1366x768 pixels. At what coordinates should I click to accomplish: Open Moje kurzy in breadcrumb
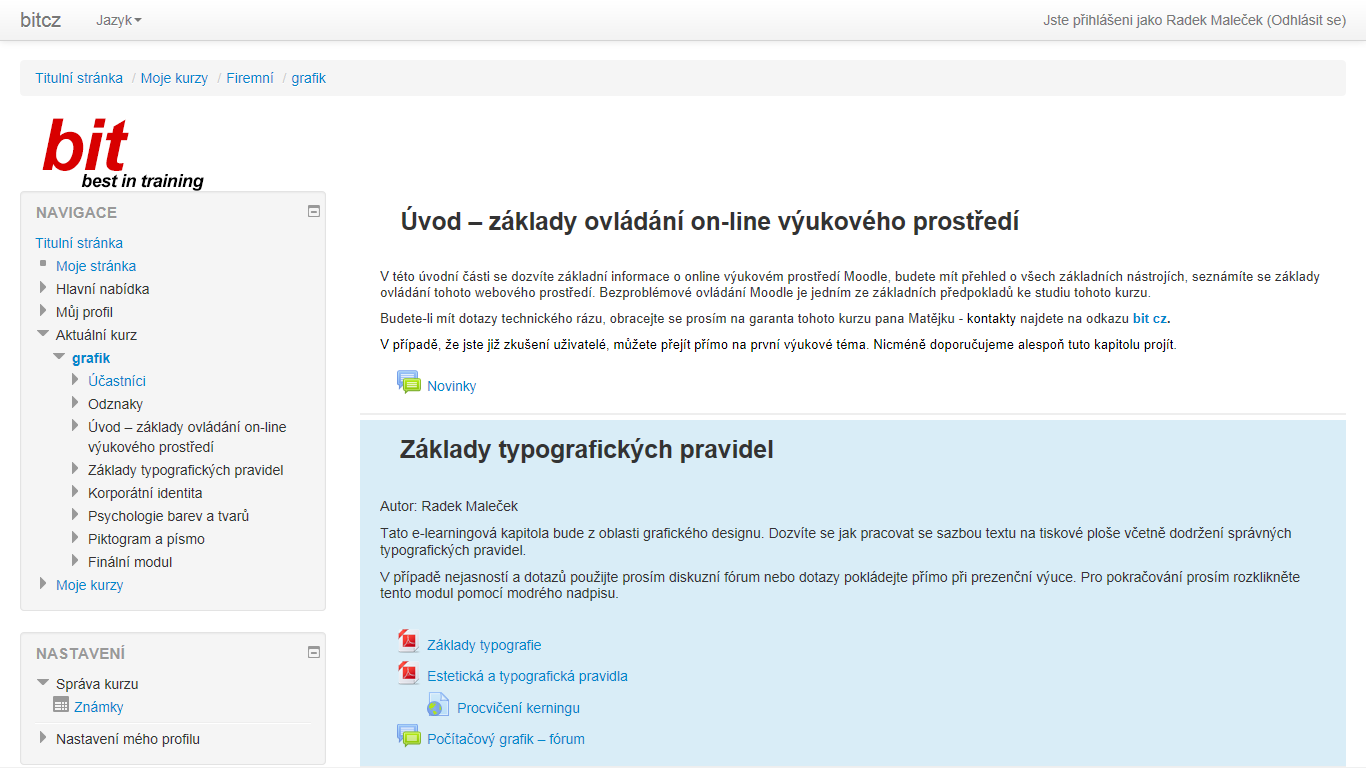point(174,78)
